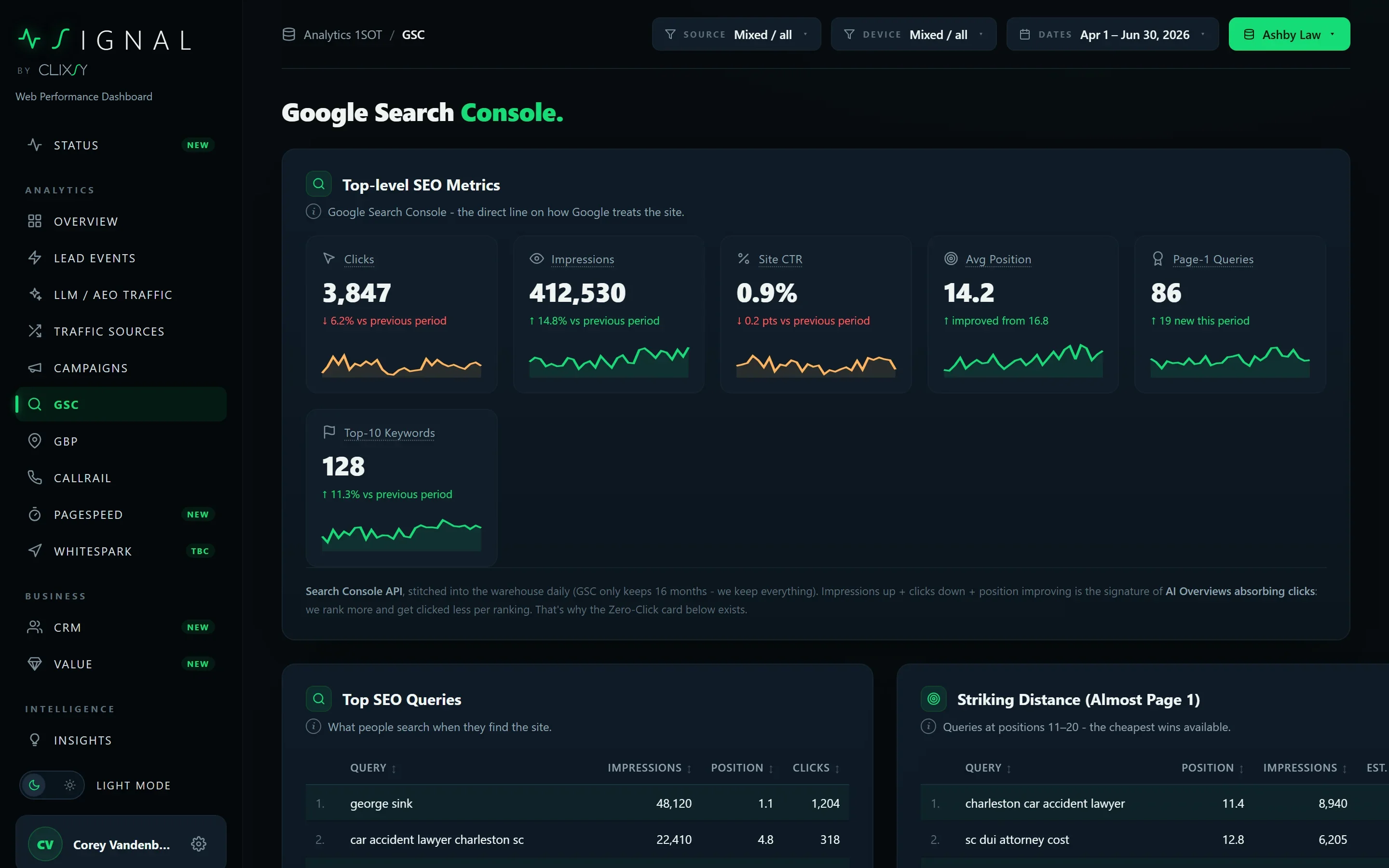Sort Top SEO Queries by Impressions
Viewport: 1389px width, 868px height.
point(650,768)
